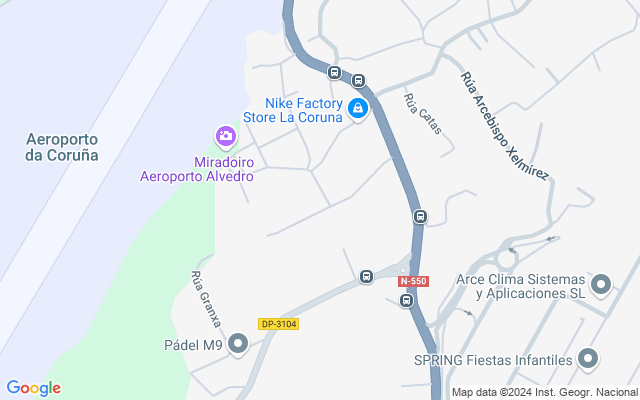Select the SPRING Fiestas Infantiles marker

tap(588, 359)
